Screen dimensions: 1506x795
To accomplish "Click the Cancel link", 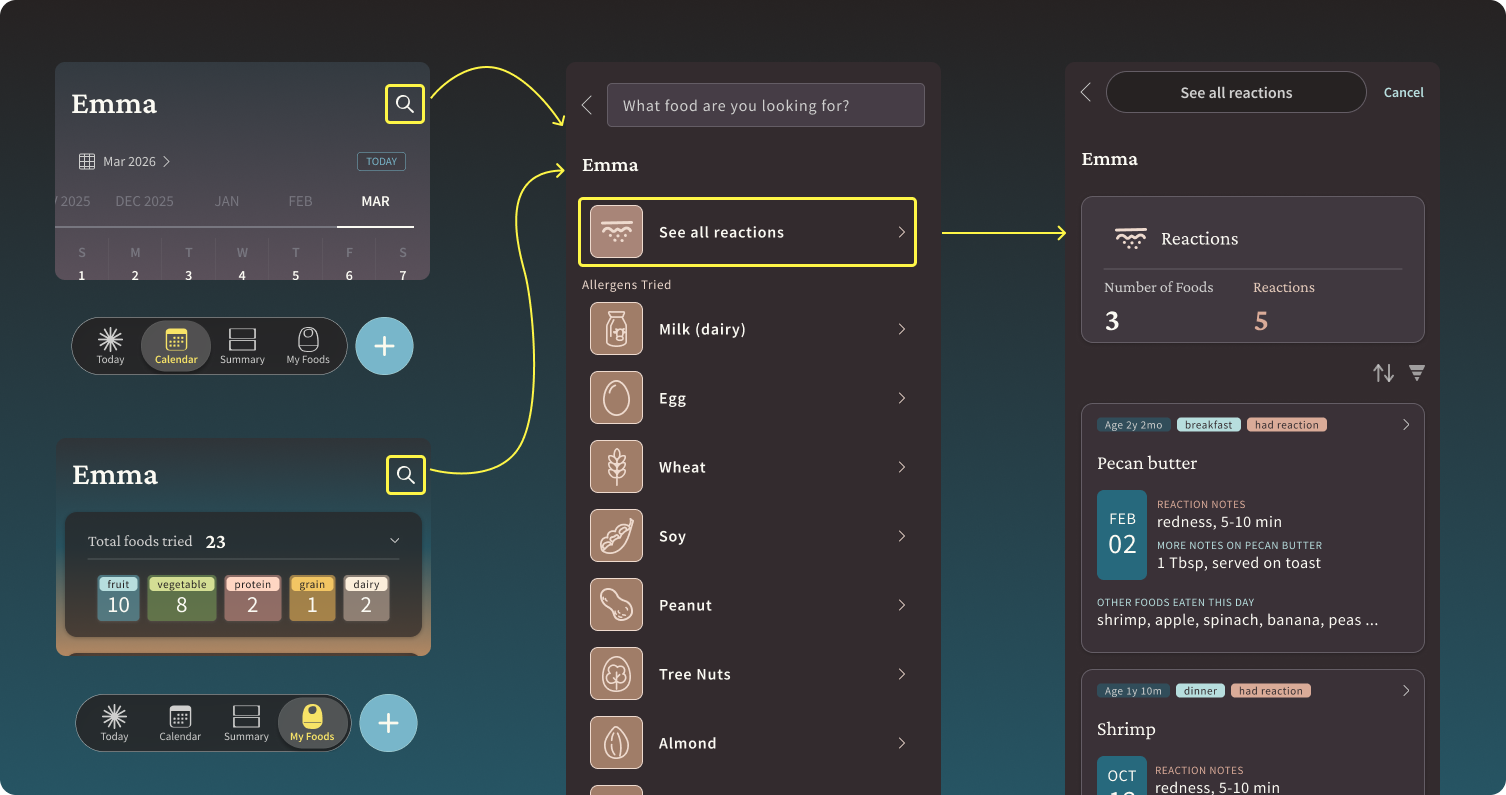I will coord(1403,92).
